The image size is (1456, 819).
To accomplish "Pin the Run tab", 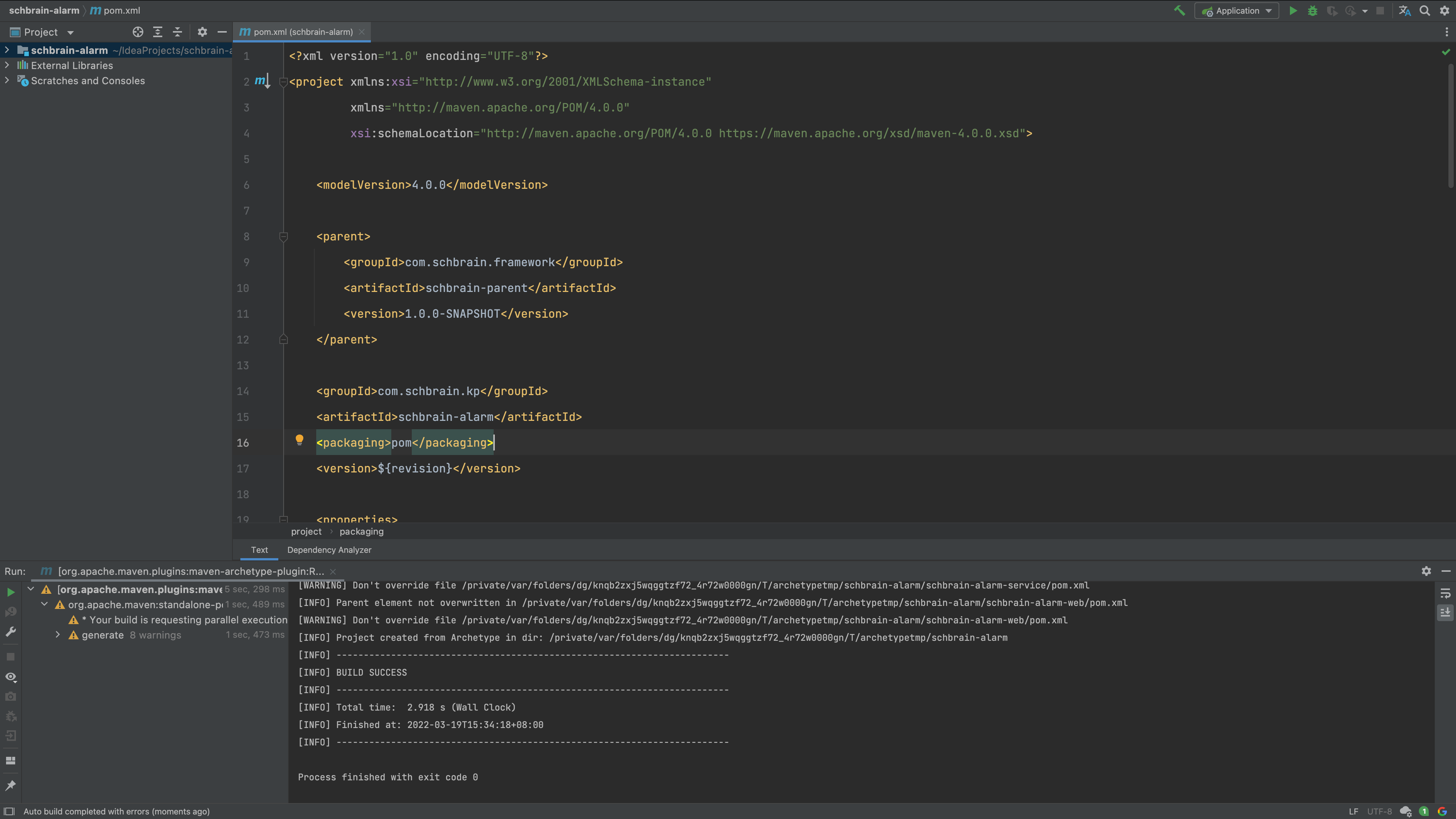I will pyautogui.click(x=11, y=785).
